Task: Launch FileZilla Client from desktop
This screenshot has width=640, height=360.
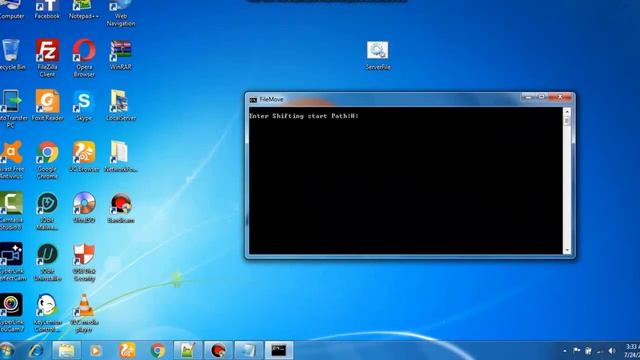Action: [47, 58]
